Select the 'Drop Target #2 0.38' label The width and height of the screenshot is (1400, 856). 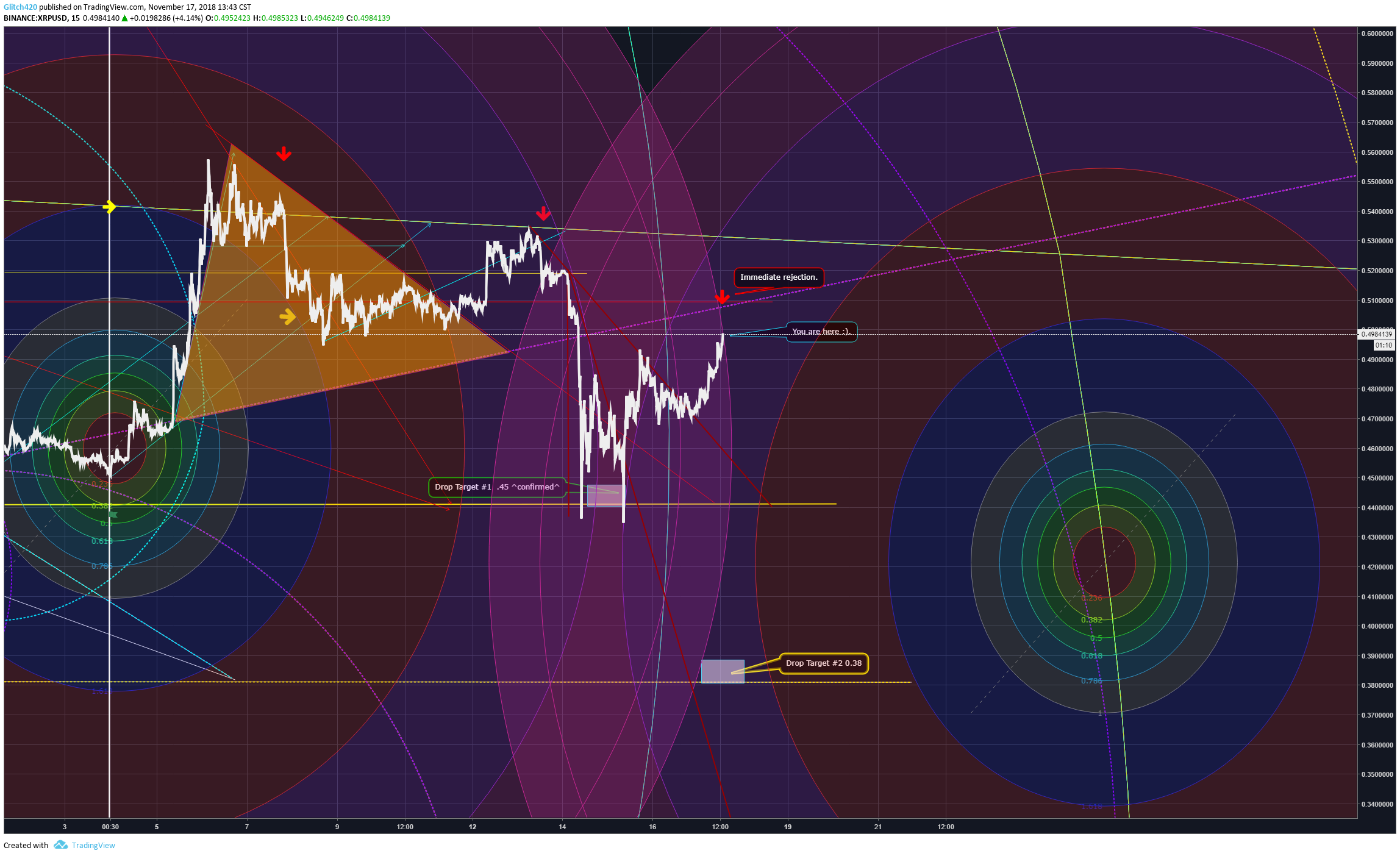tap(824, 663)
